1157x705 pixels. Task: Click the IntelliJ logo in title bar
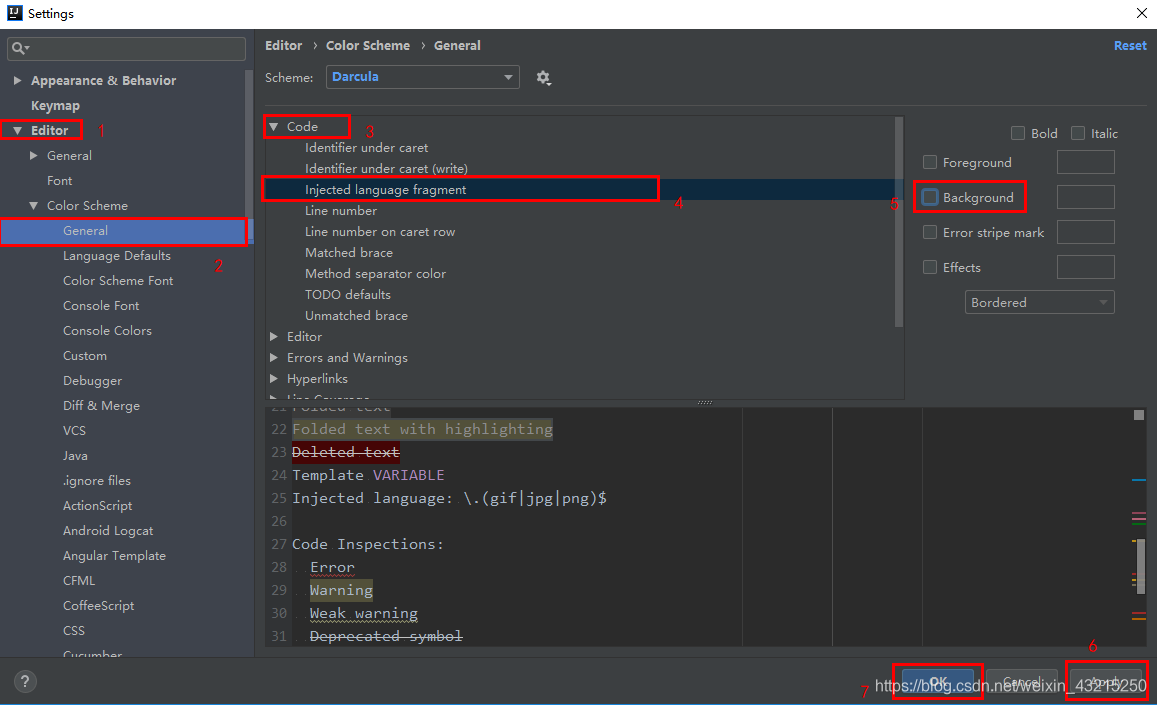point(14,13)
